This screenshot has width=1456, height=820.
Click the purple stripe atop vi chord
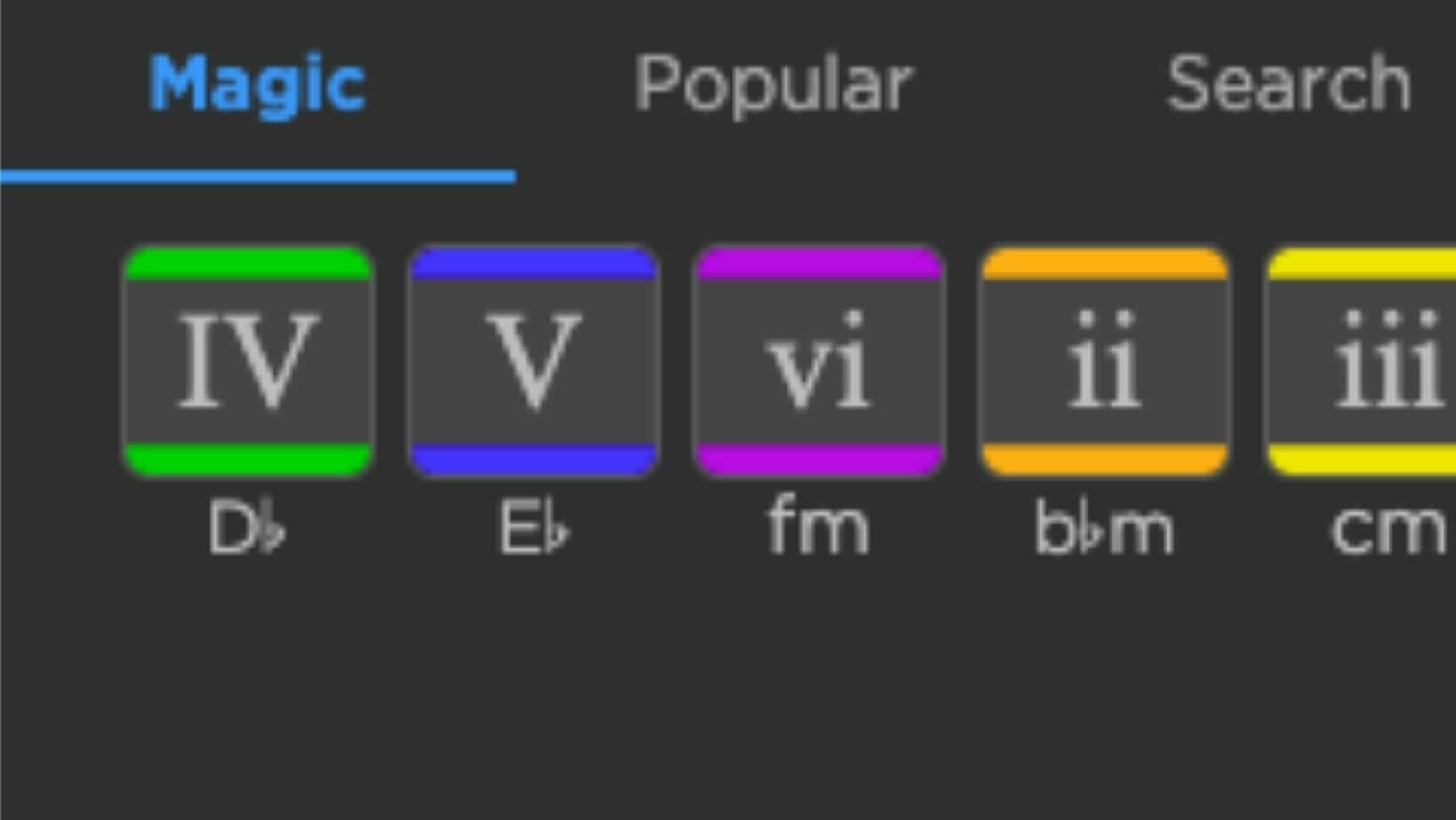[x=819, y=264]
